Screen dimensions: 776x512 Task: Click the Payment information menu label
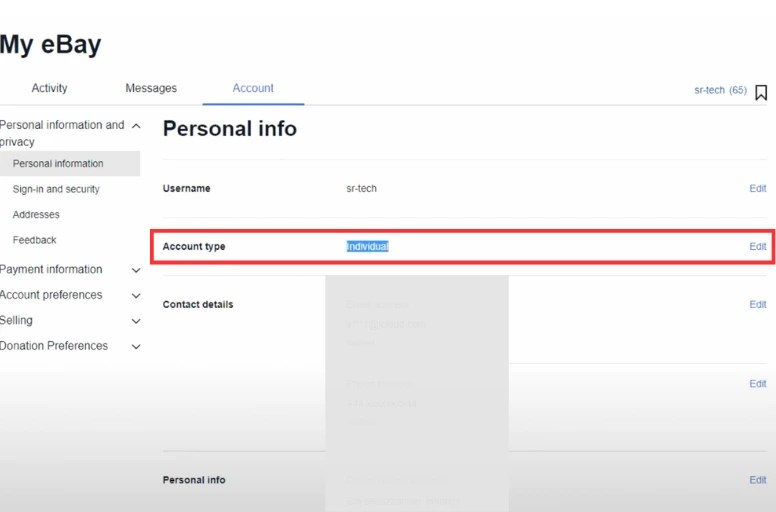[51, 270]
